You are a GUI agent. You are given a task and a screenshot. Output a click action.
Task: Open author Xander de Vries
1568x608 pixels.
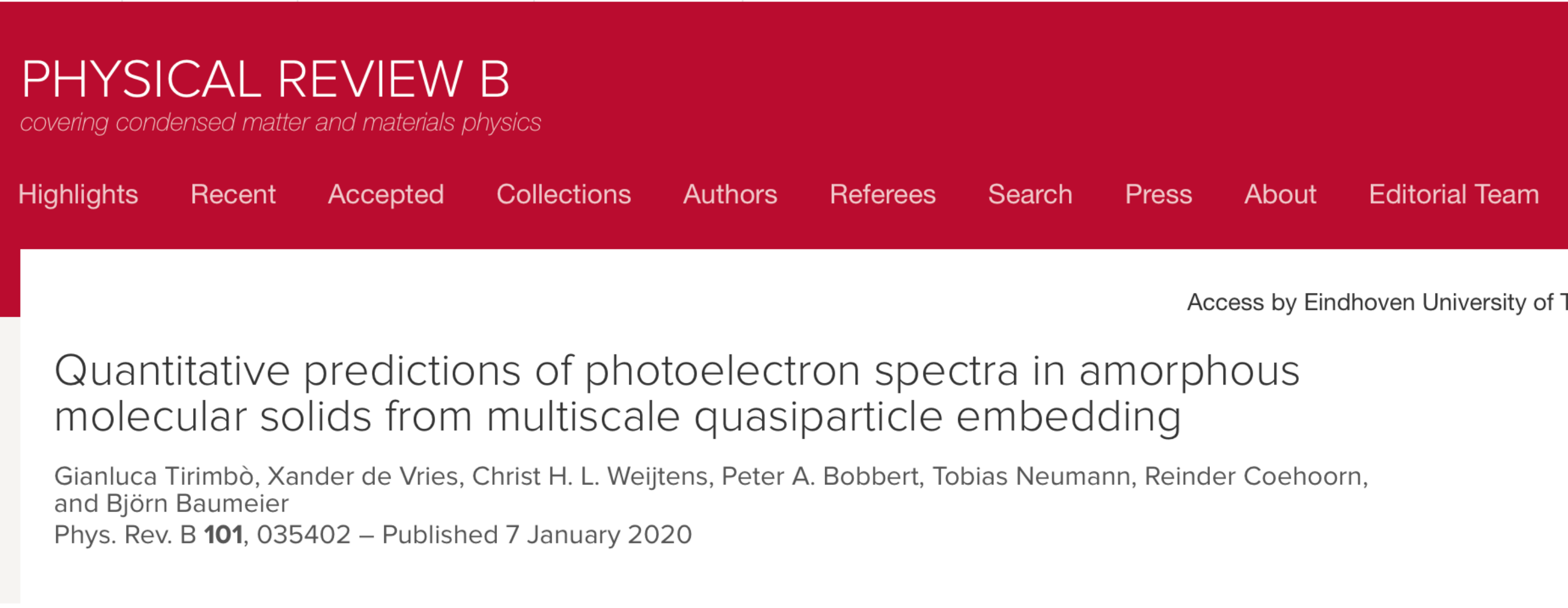(x=363, y=477)
